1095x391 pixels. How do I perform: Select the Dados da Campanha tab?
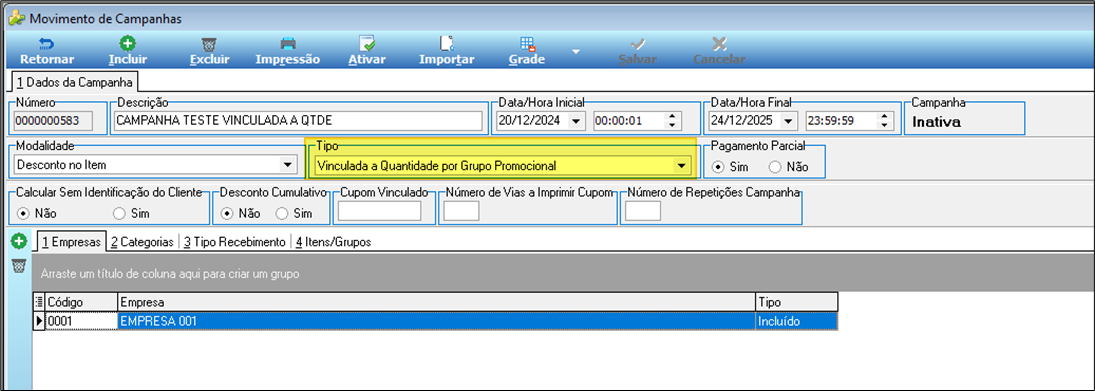pyautogui.click(x=76, y=82)
